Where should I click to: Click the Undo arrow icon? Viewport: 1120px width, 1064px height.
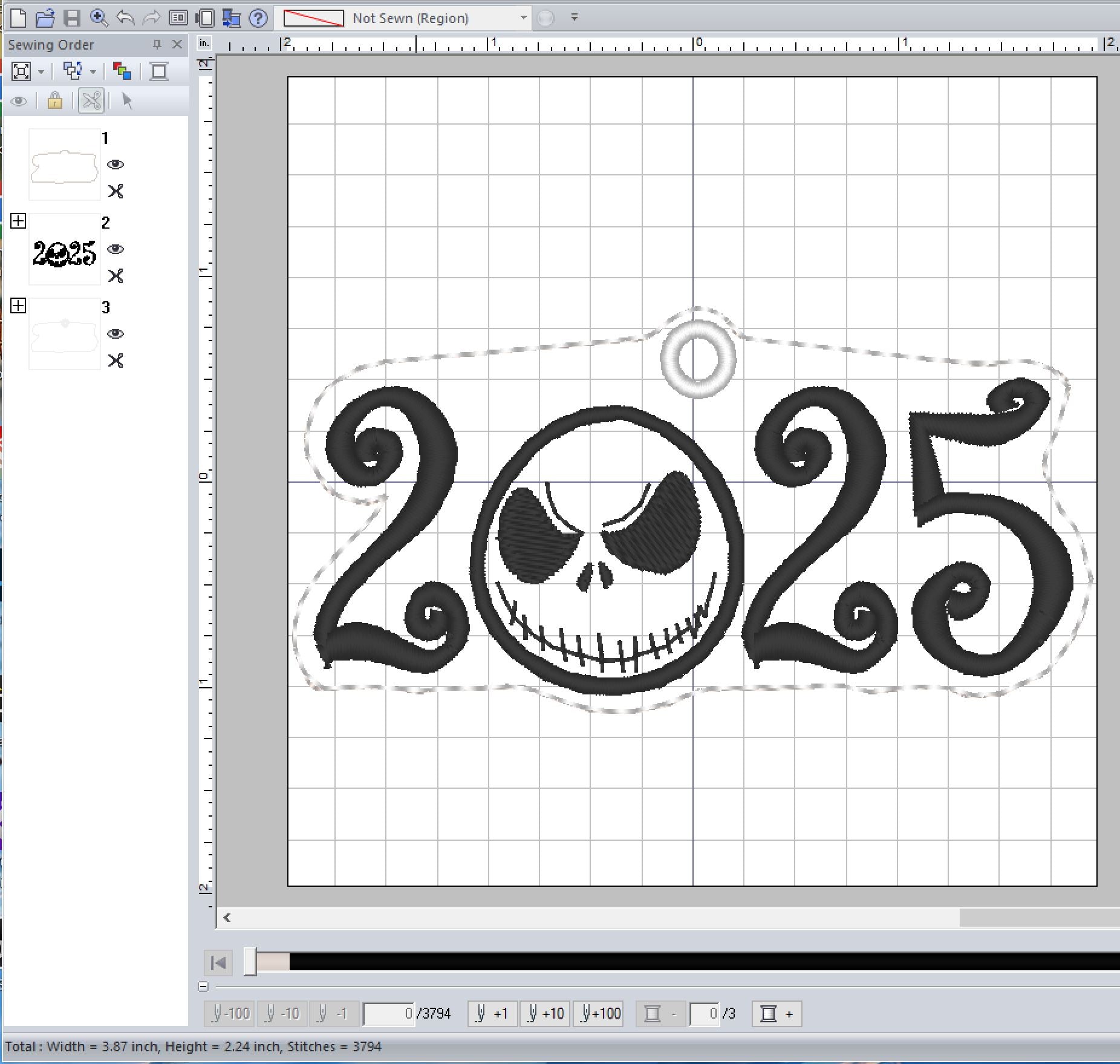click(125, 18)
